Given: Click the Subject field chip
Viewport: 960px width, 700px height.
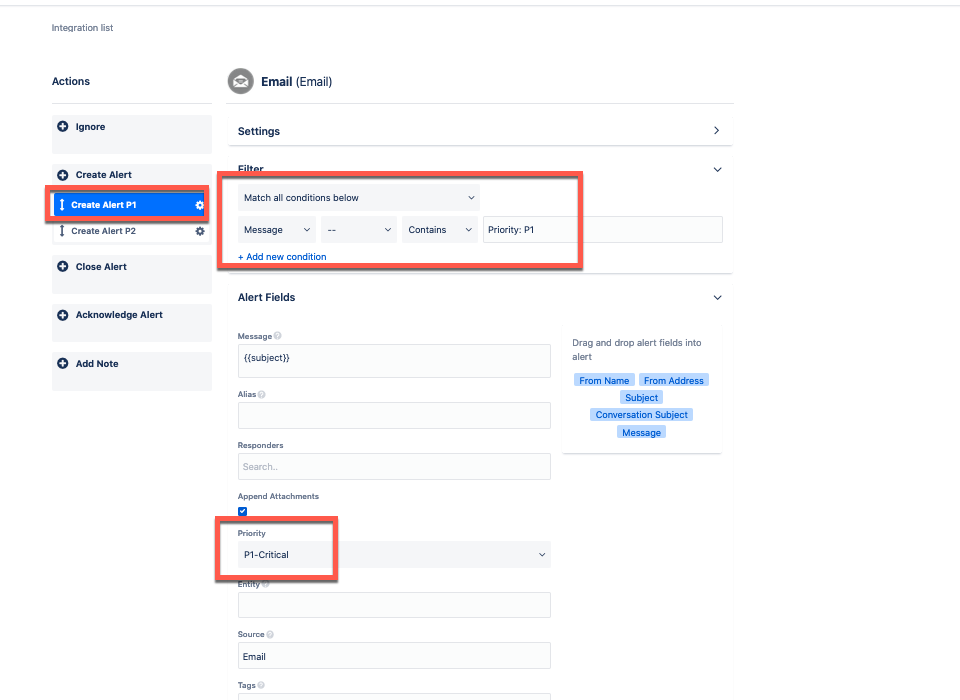Looking at the screenshot, I should coord(641,397).
